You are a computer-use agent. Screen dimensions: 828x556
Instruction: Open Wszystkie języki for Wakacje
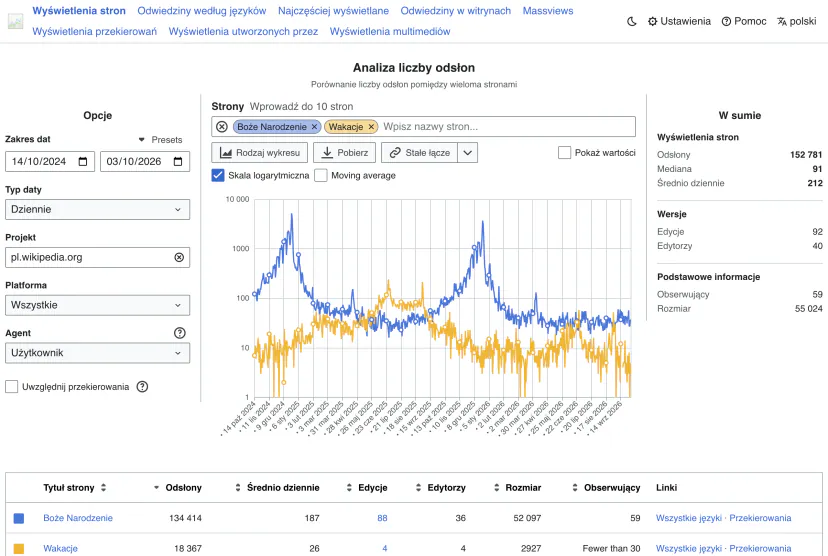pyautogui.click(x=689, y=548)
